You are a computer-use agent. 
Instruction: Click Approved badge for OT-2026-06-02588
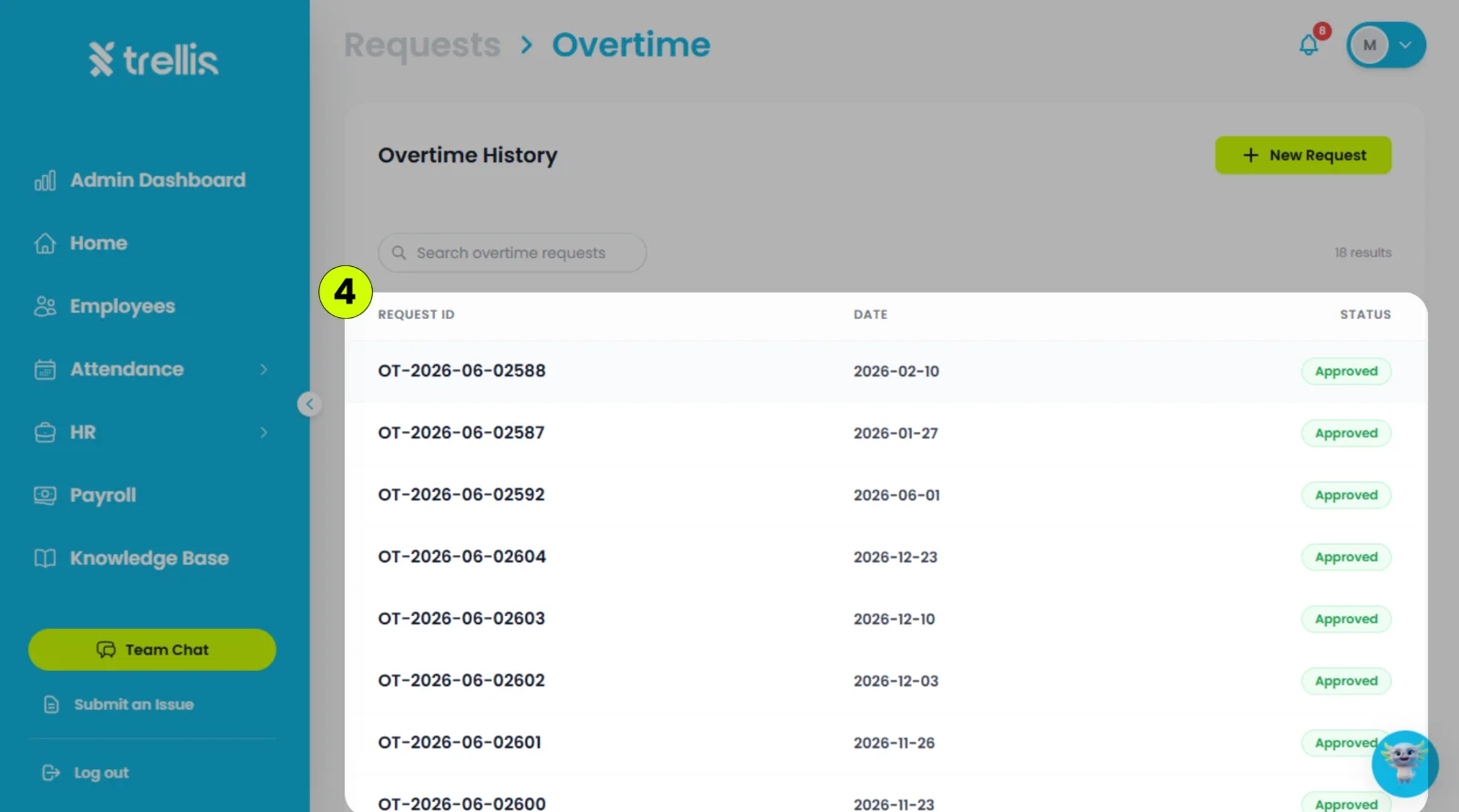pyautogui.click(x=1346, y=371)
